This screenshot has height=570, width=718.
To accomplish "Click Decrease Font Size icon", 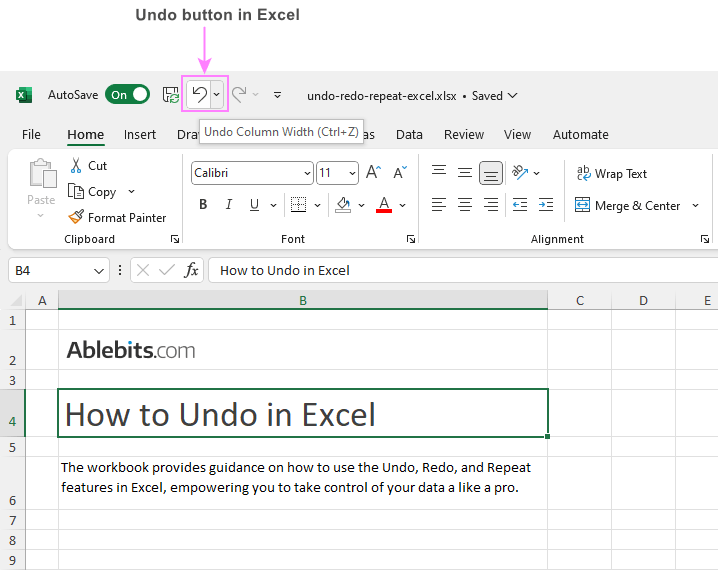I will click(400, 173).
